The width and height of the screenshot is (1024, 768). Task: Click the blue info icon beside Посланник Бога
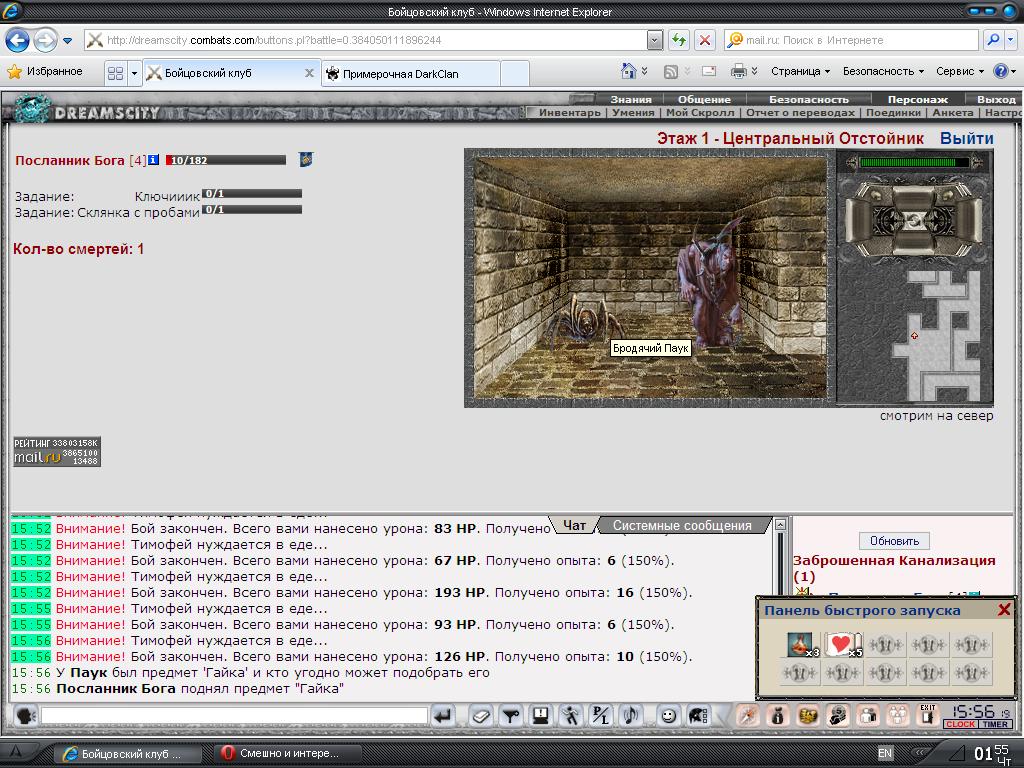(x=153, y=159)
